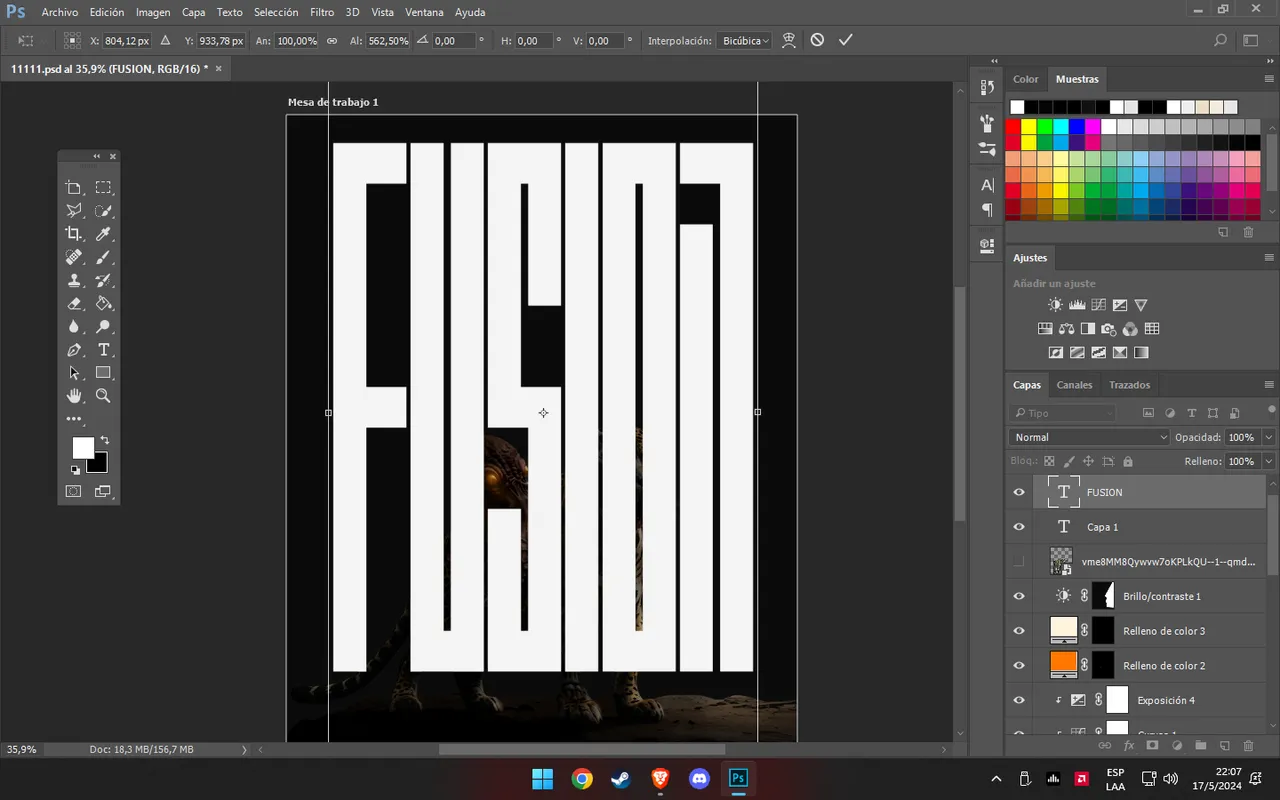Open Steam from the Windows taskbar

621,778
